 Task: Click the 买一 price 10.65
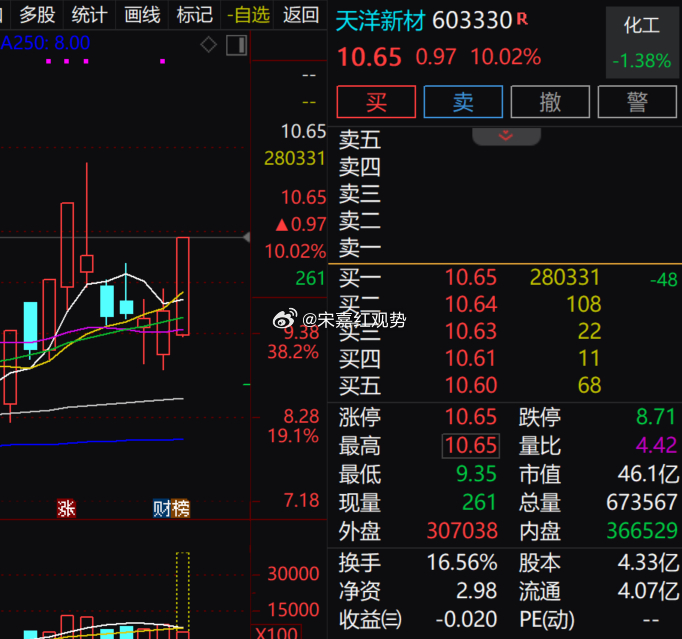tap(471, 278)
